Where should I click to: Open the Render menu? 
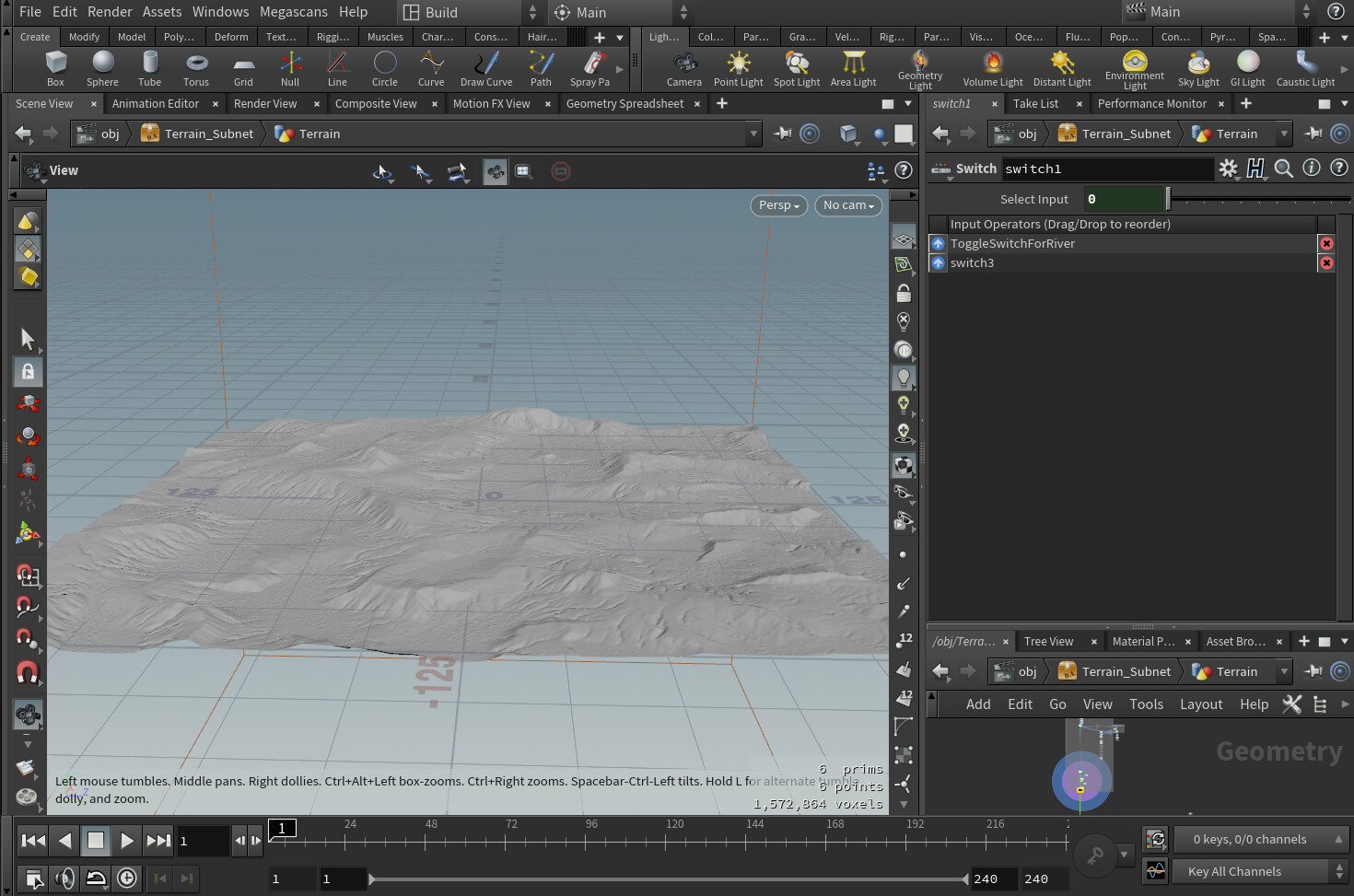pos(110,12)
